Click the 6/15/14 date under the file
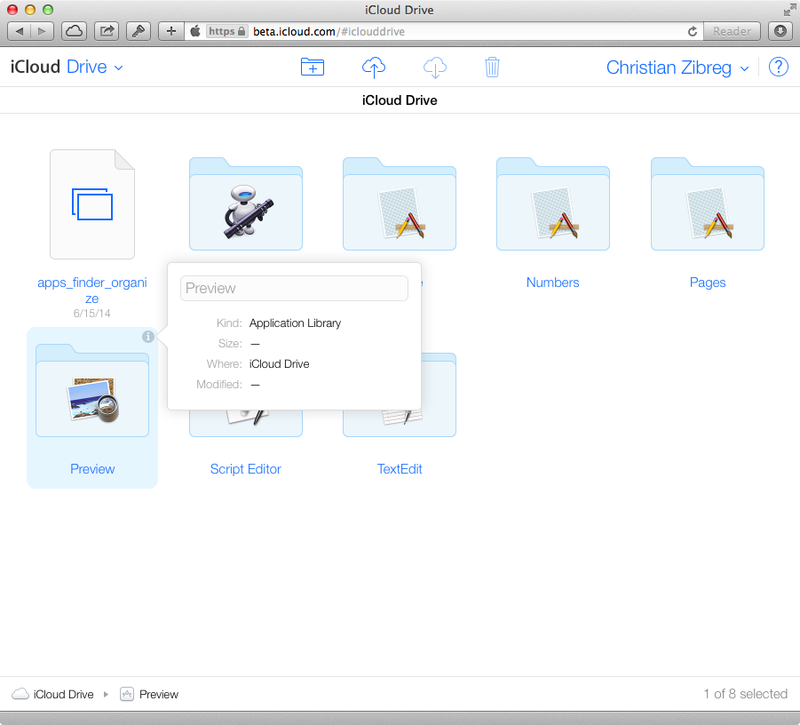This screenshot has height=725, width=800. [x=92, y=313]
